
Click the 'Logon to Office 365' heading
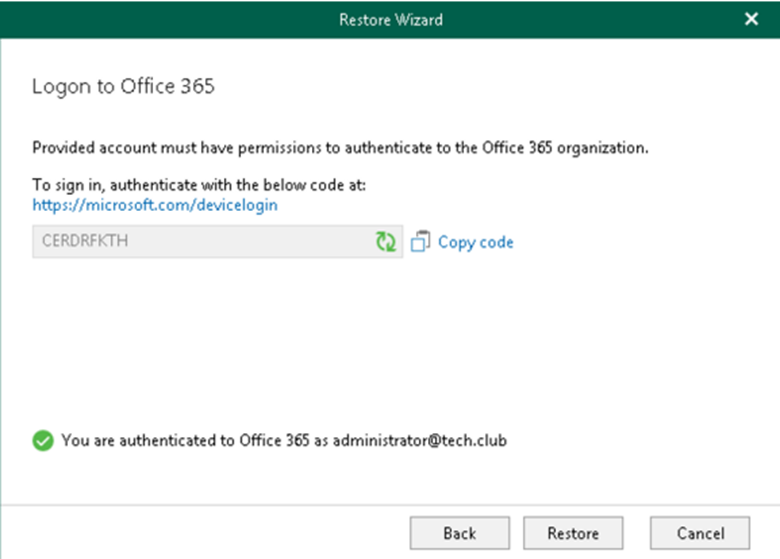coord(123,87)
